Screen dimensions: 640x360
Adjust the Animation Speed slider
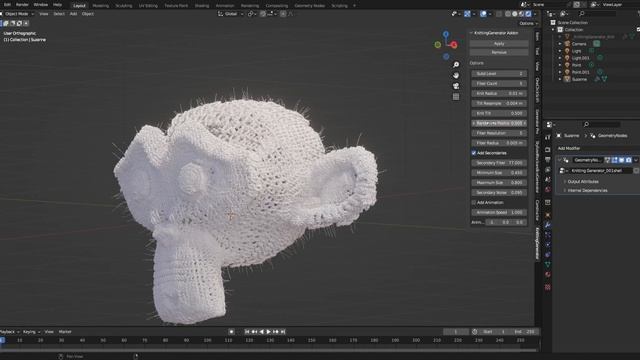(499, 212)
